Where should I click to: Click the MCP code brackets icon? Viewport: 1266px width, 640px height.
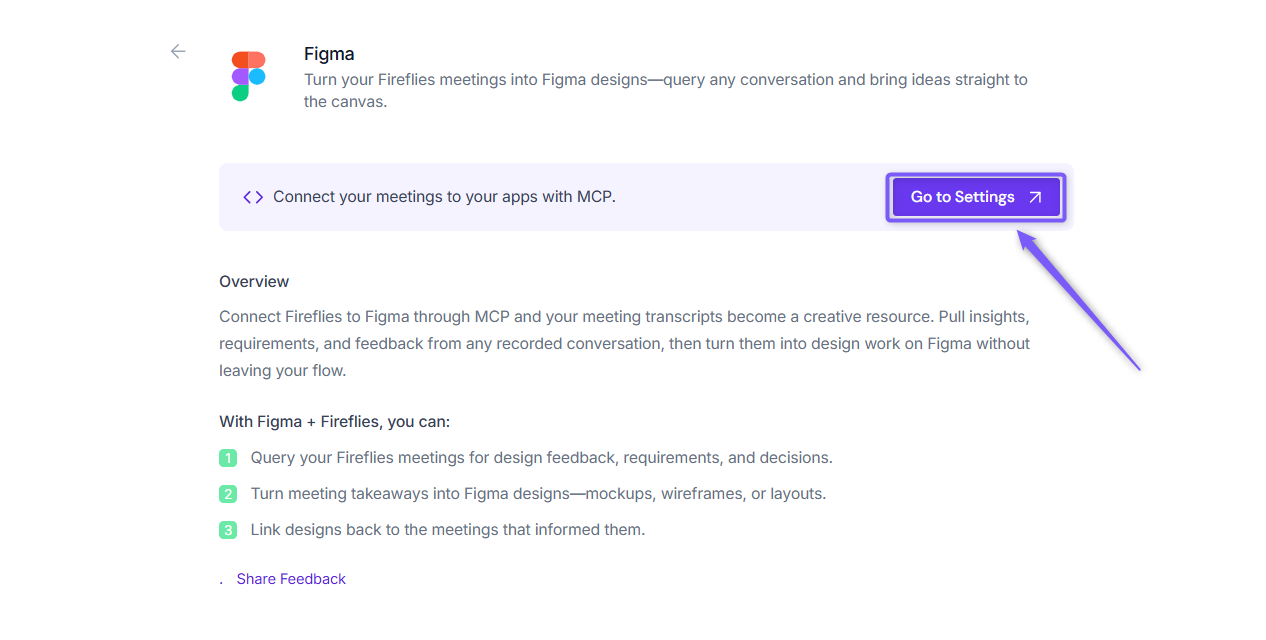(253, 197)
